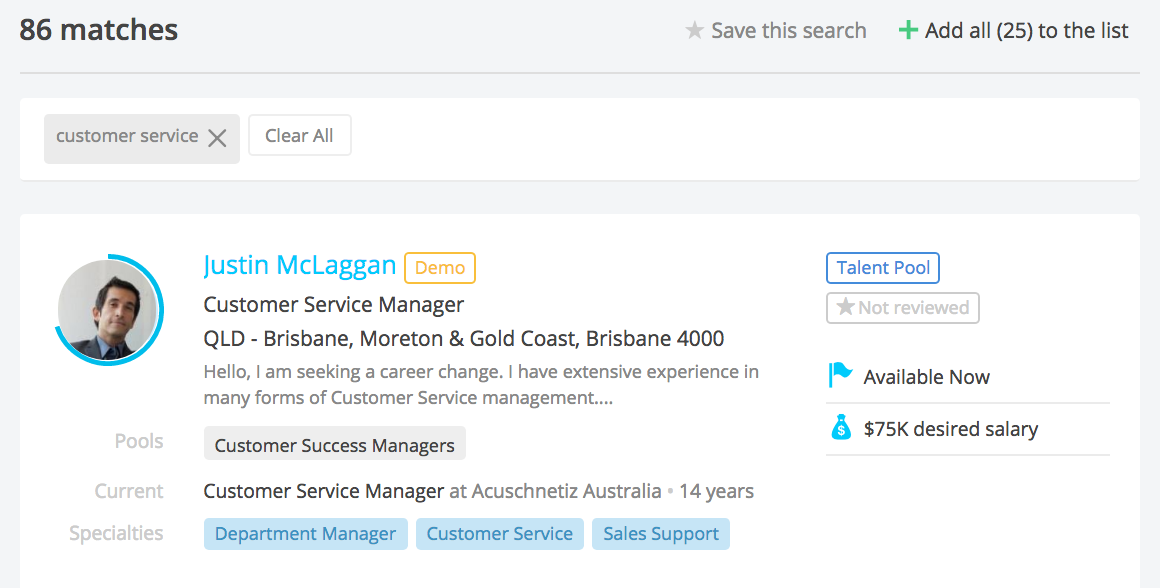Click the money bag salary icon
The image size is (1160, 588).
coord(841,428)
